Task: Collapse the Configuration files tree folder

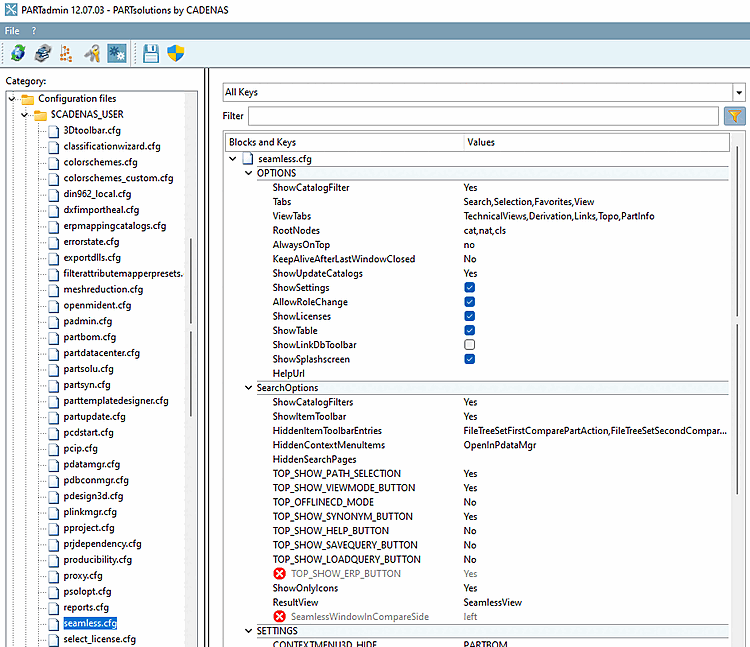Action: (12, 99)
